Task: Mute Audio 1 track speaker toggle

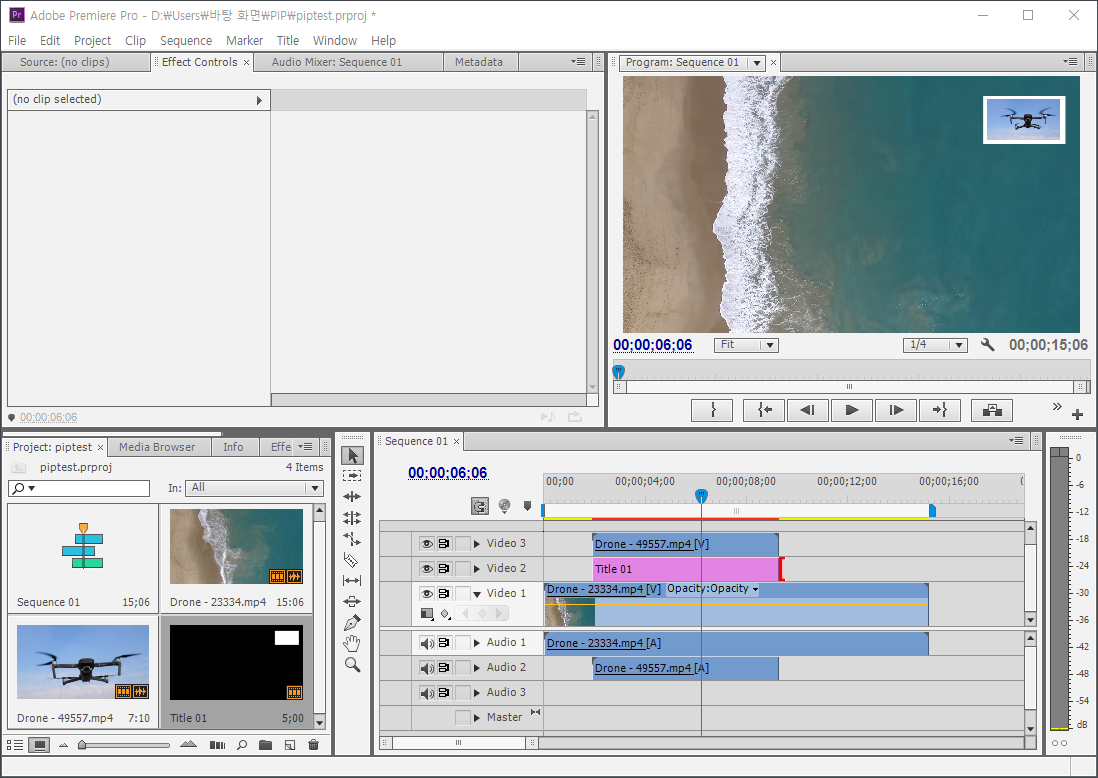Action: (427, 643)
